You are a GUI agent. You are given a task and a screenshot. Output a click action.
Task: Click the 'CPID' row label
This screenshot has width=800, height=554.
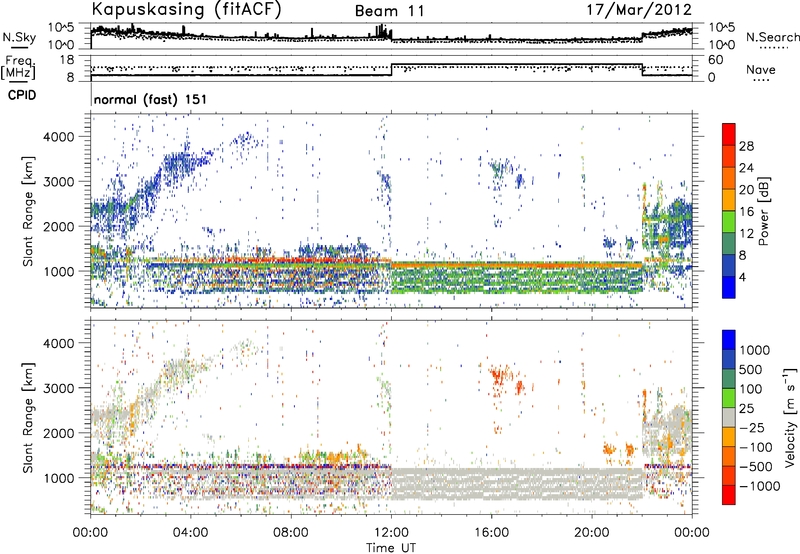(x=22, y=95)
